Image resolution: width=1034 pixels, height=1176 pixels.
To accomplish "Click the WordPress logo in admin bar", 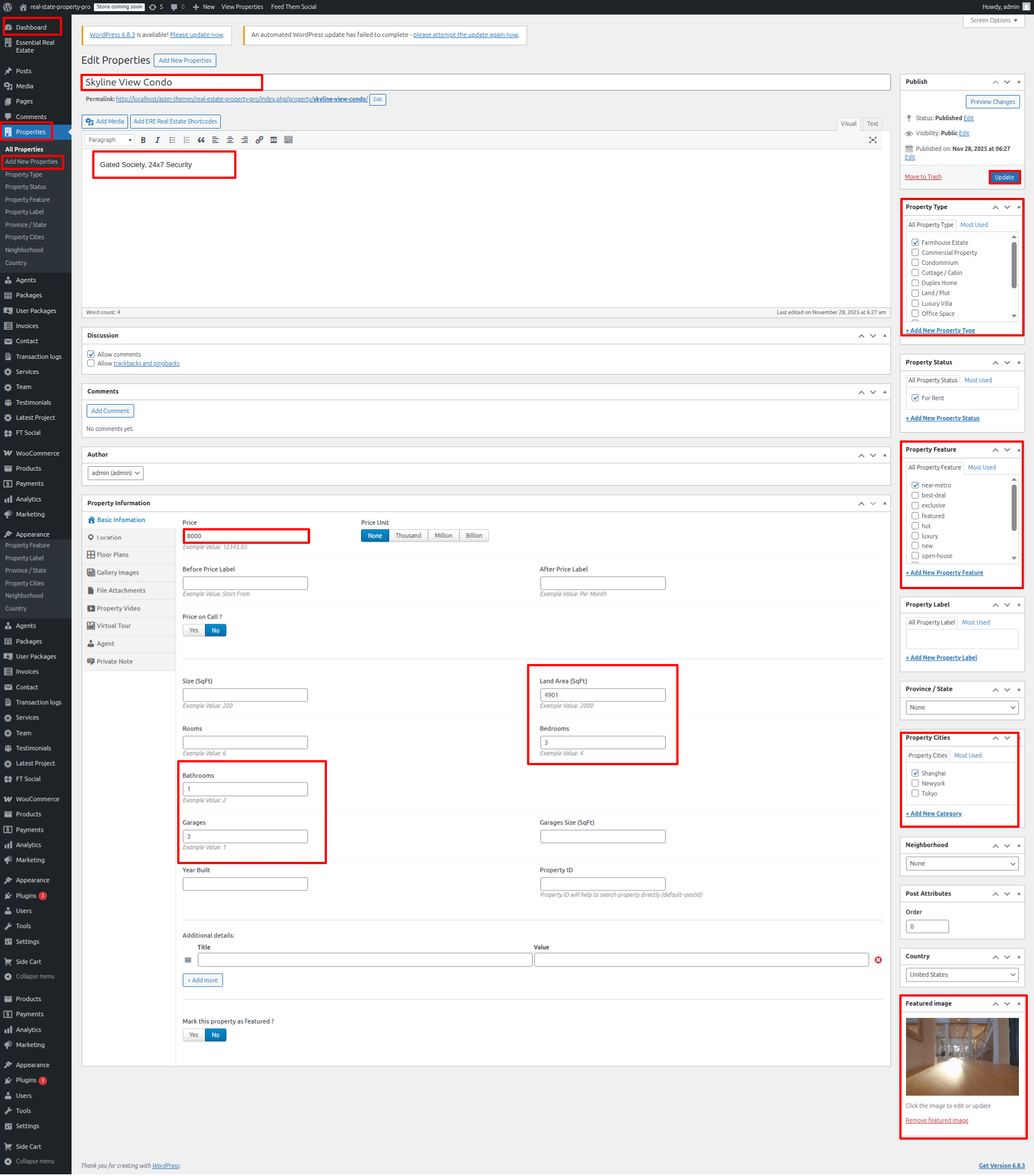I will coord(8,7).
